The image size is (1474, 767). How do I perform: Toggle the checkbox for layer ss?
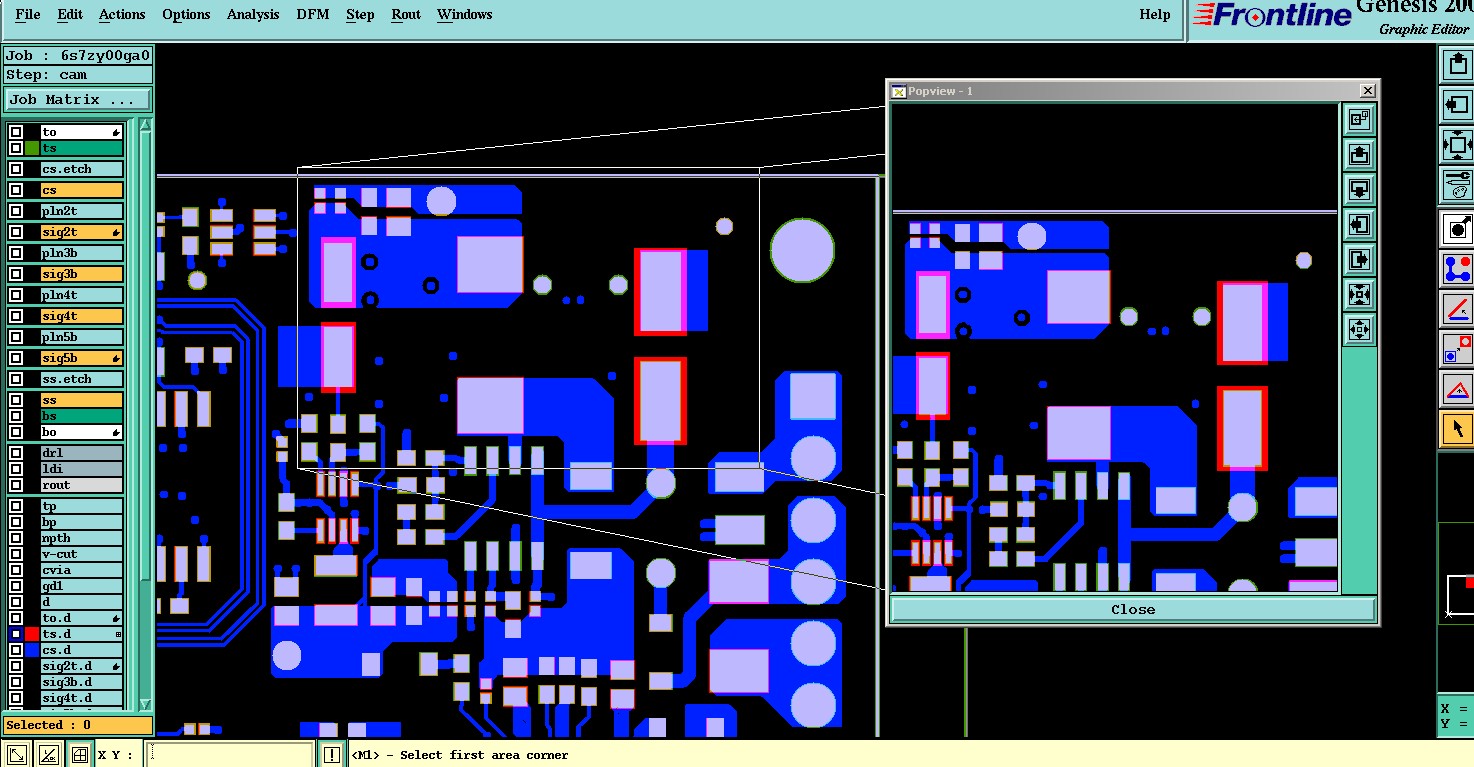click(16, 400)
